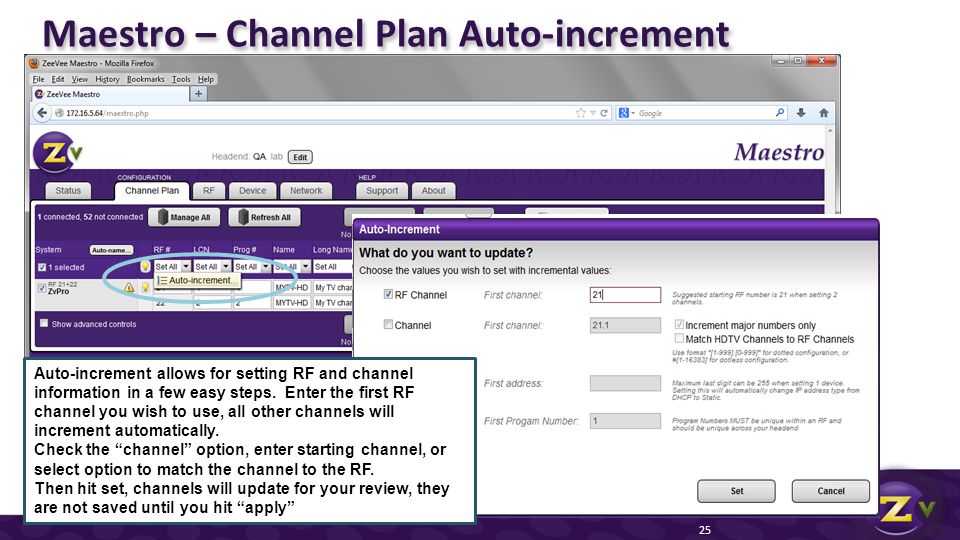Screen dimensions: 960x540
Task: Click the Google search box
Action: [x=704, y=113]
